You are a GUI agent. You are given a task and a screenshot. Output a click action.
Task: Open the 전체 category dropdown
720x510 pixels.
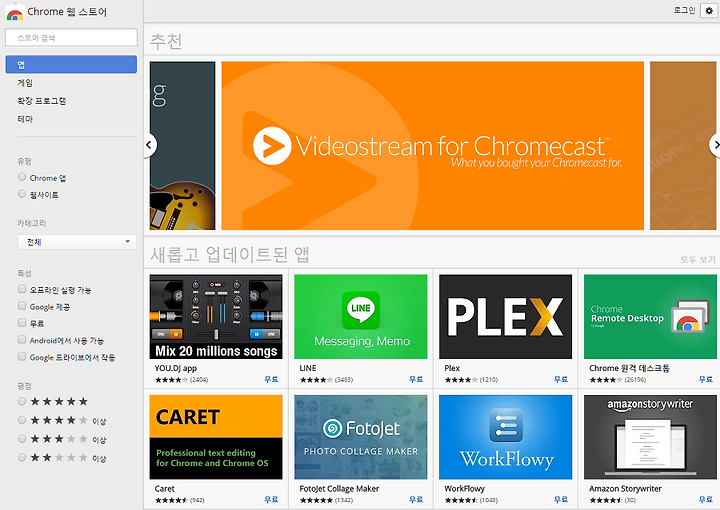77,242
